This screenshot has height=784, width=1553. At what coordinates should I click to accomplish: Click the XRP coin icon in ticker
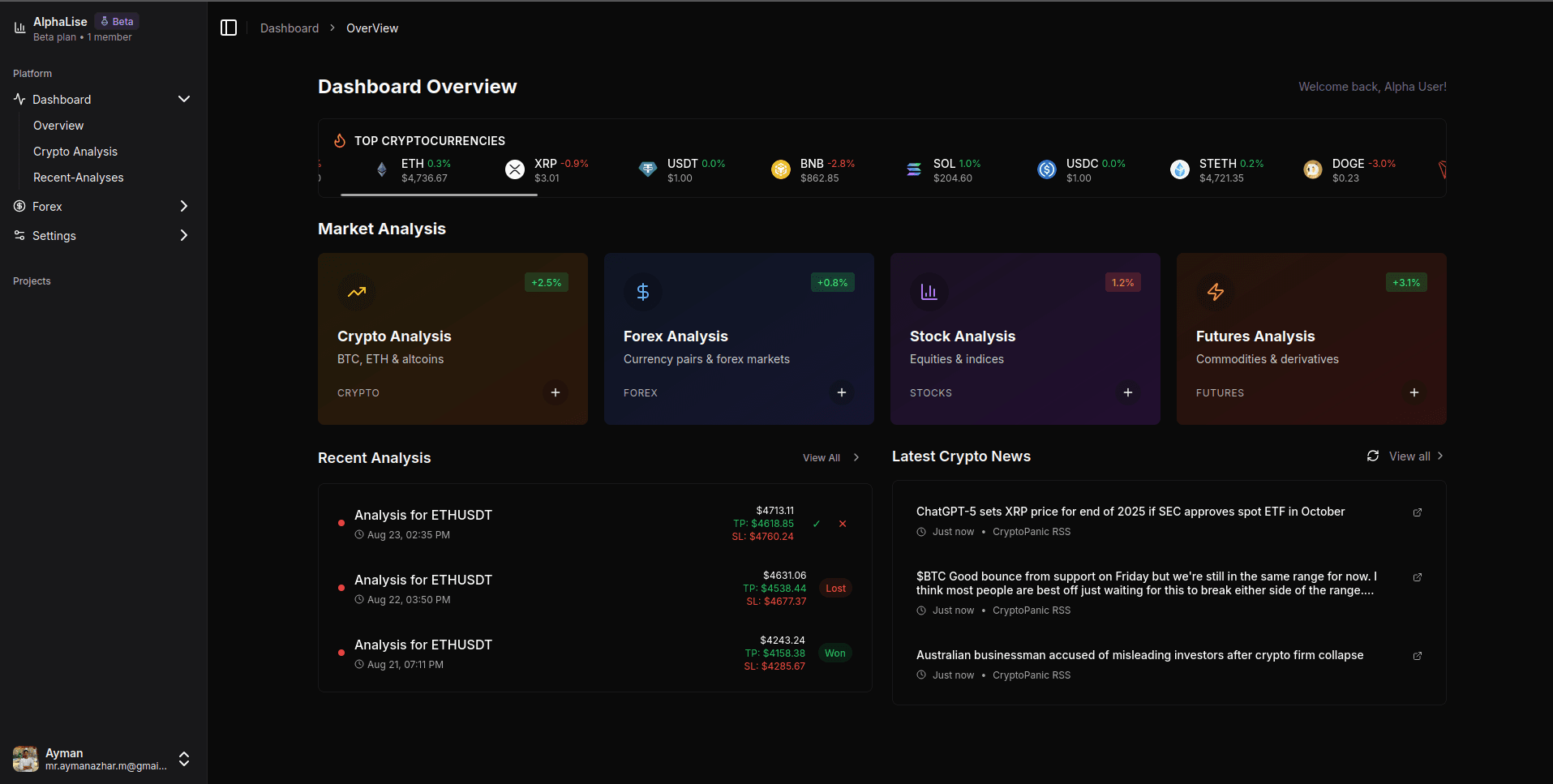pos(515,169)
